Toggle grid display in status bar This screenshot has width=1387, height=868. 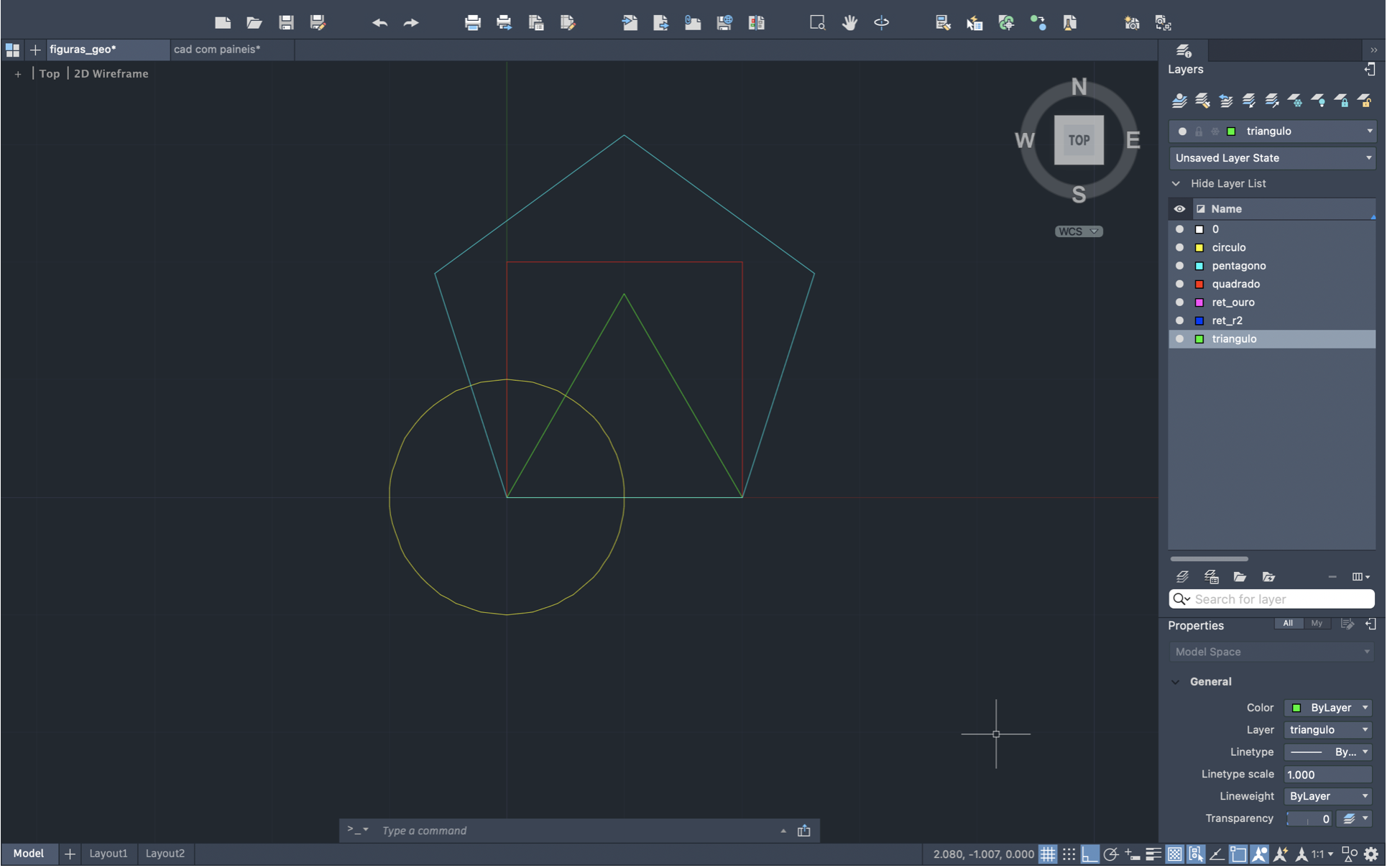[1048, 854]
